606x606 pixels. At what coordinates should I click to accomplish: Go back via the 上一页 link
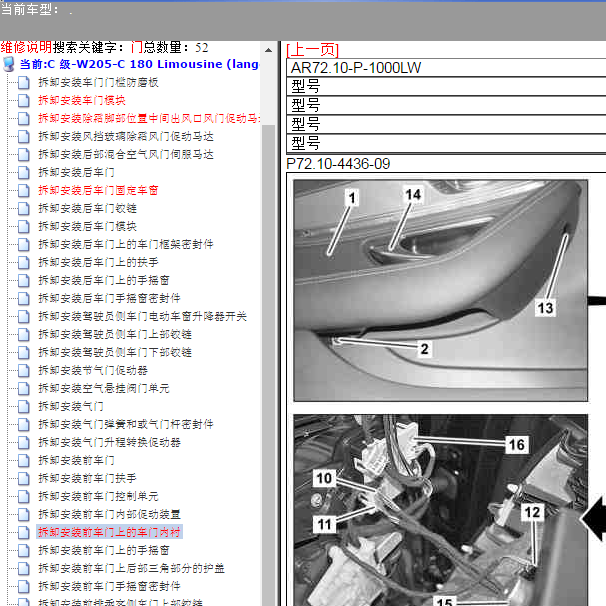312,50
